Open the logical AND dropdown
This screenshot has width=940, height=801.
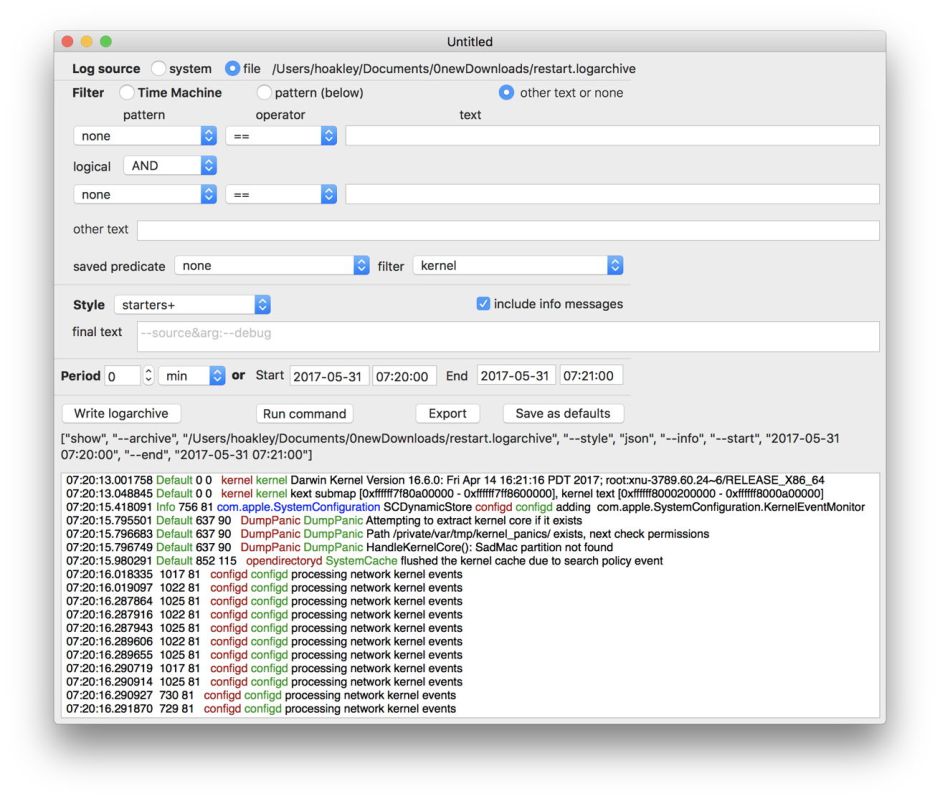[169, 166]
